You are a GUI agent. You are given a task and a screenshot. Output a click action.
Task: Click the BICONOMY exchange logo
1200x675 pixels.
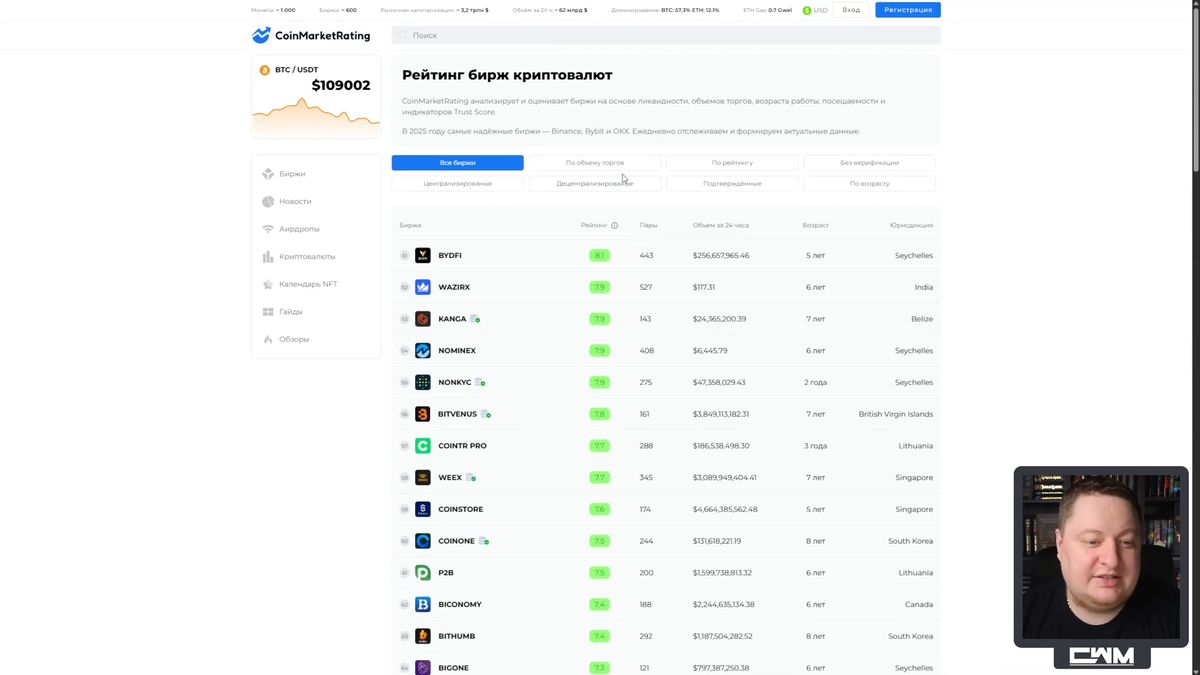(x=423, y=605)
